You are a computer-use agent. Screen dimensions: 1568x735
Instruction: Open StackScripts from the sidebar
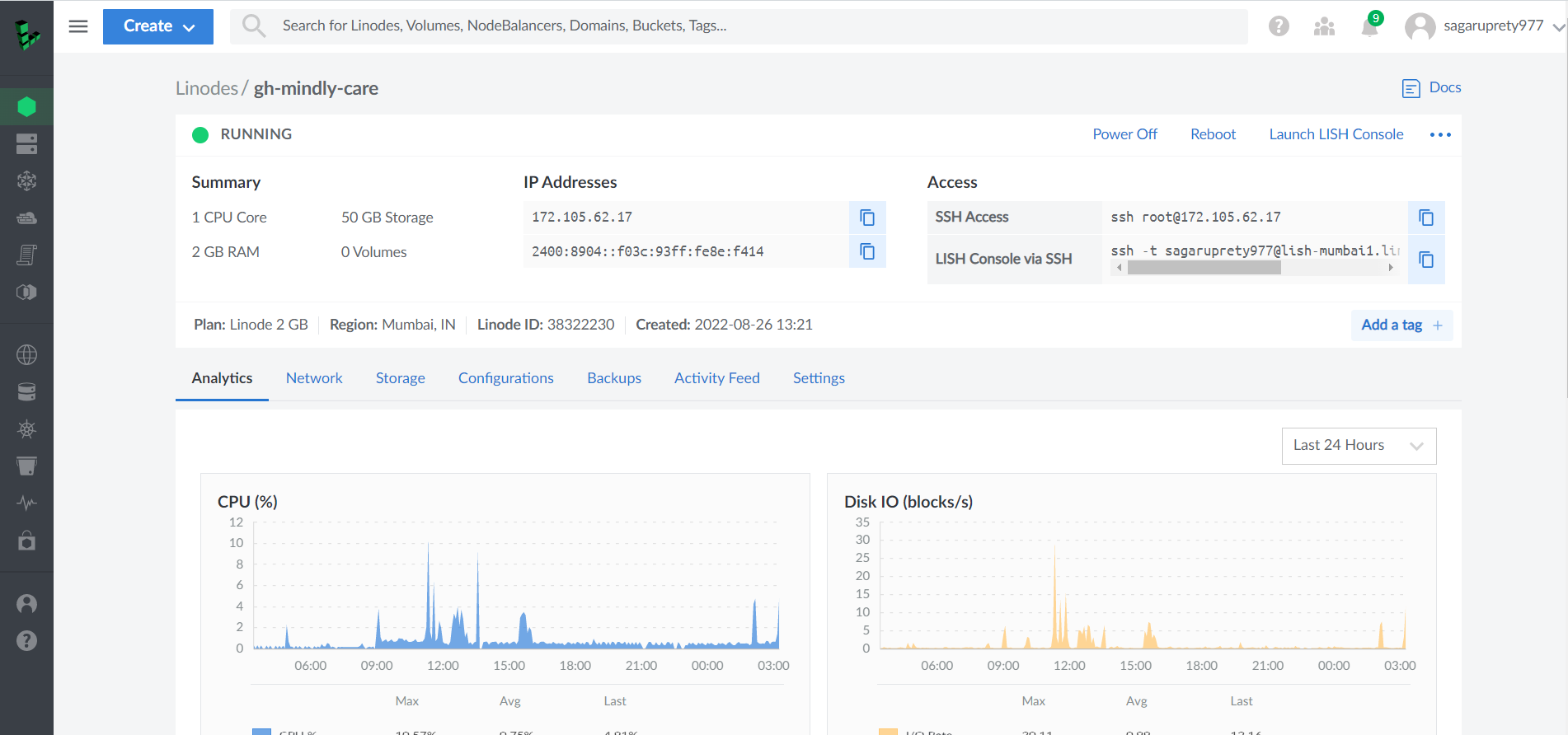26,255
